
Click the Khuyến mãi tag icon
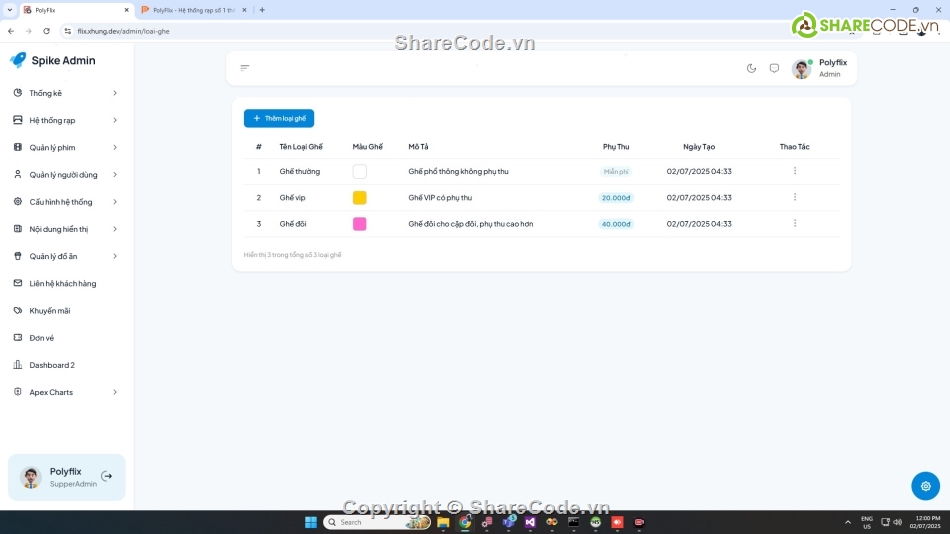[18, 310]
